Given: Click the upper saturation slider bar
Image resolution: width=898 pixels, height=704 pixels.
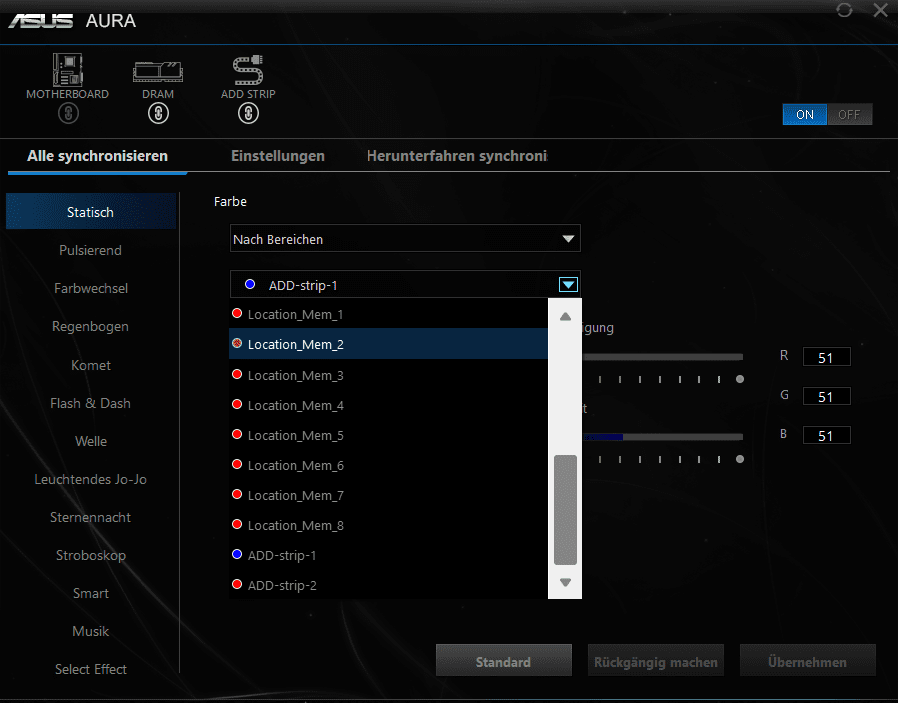Looking at the screenshot, I should (663, 357).
